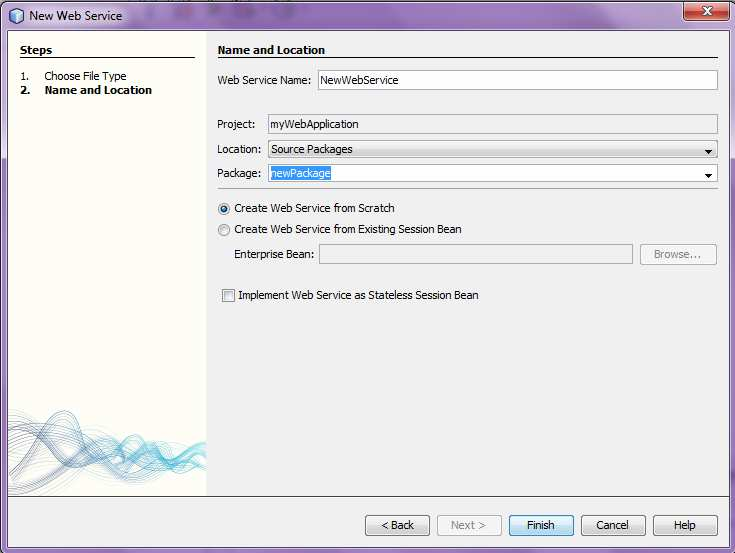Screen dimensions: 735x553
Task: Go back with the < Back button
Action: tap(397, 525)
